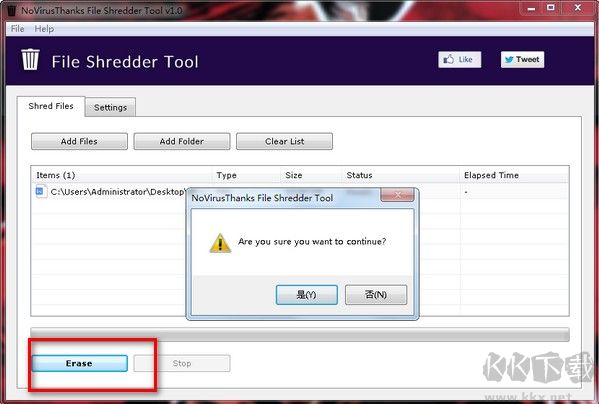Screen dimensions: 599x404
Task: Click the file icon in list row
Action: 40,191
